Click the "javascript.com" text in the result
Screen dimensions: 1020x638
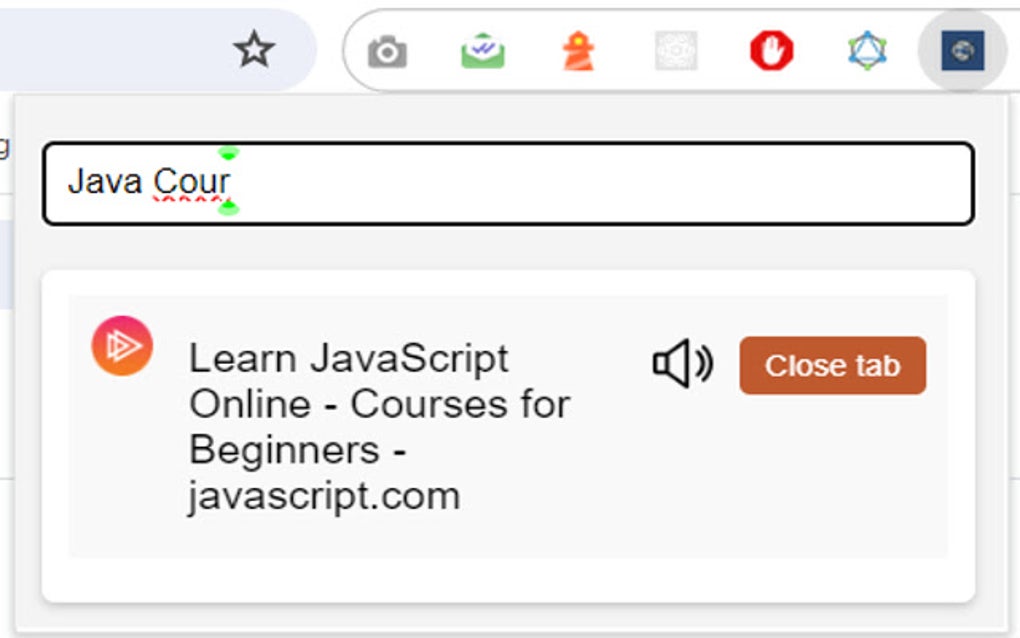pos(324,496)
